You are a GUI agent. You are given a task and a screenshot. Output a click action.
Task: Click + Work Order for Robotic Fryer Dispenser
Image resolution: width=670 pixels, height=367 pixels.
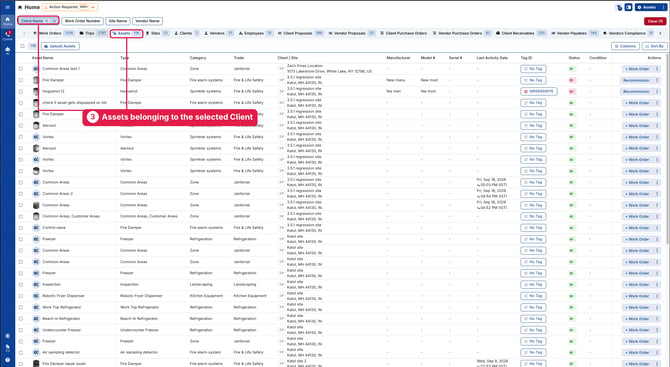[x=637, y=296]
